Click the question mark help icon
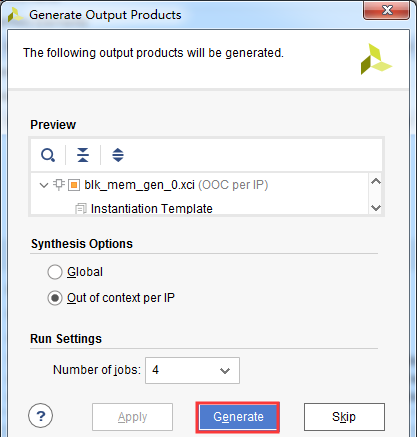Screen dimensions: 417x437 pos(40,416)
